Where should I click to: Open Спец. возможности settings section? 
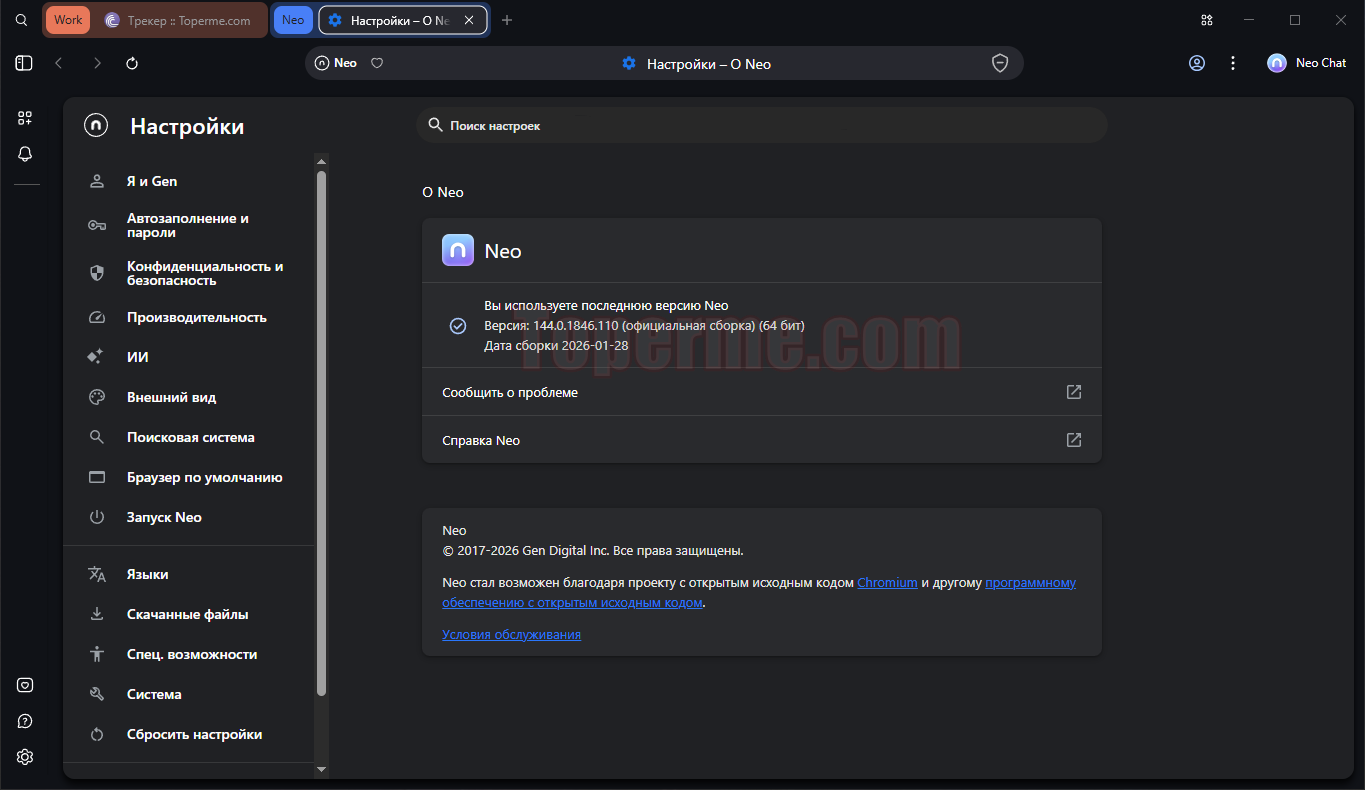[x=191, y=654]
